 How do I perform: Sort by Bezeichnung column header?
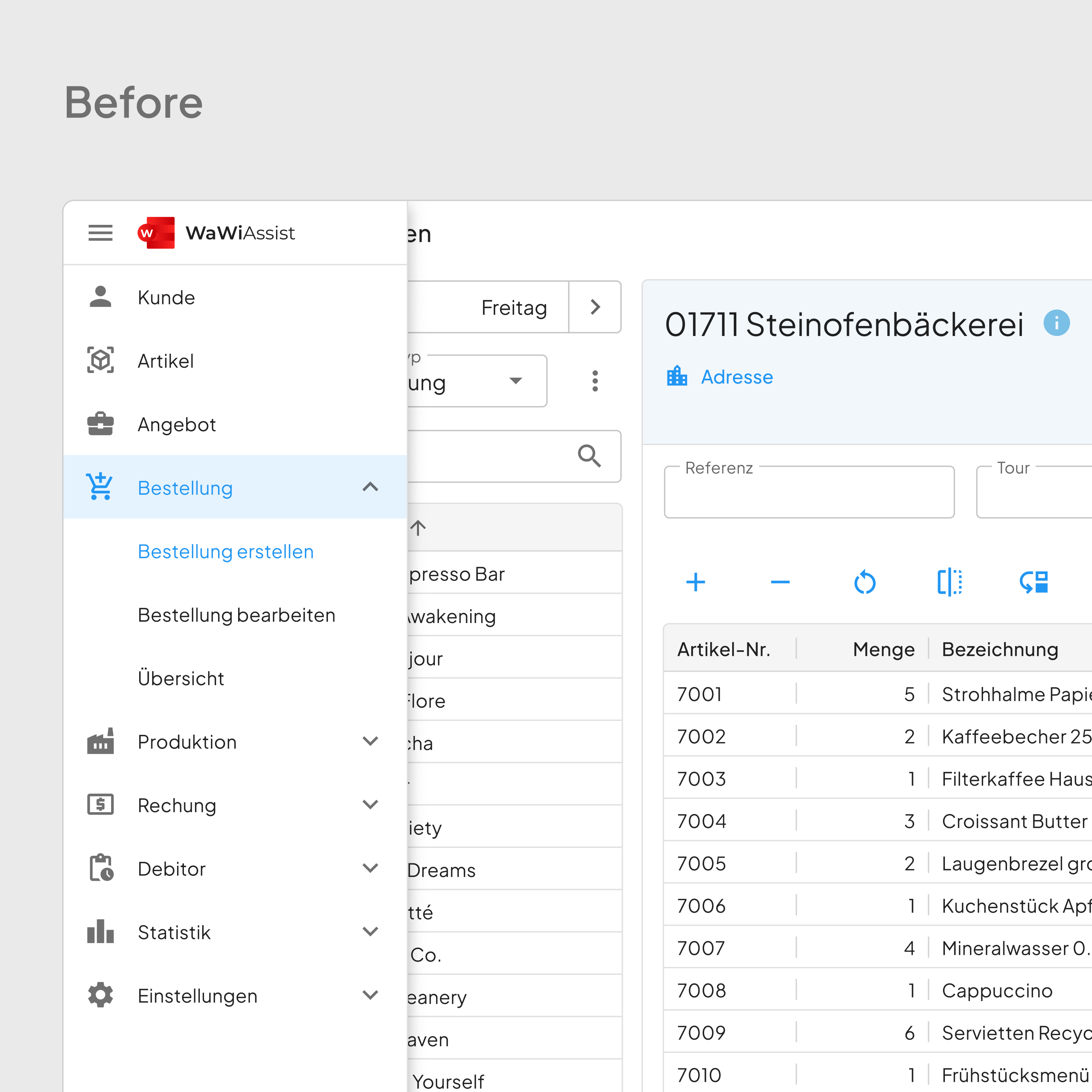click(1000, 650)
